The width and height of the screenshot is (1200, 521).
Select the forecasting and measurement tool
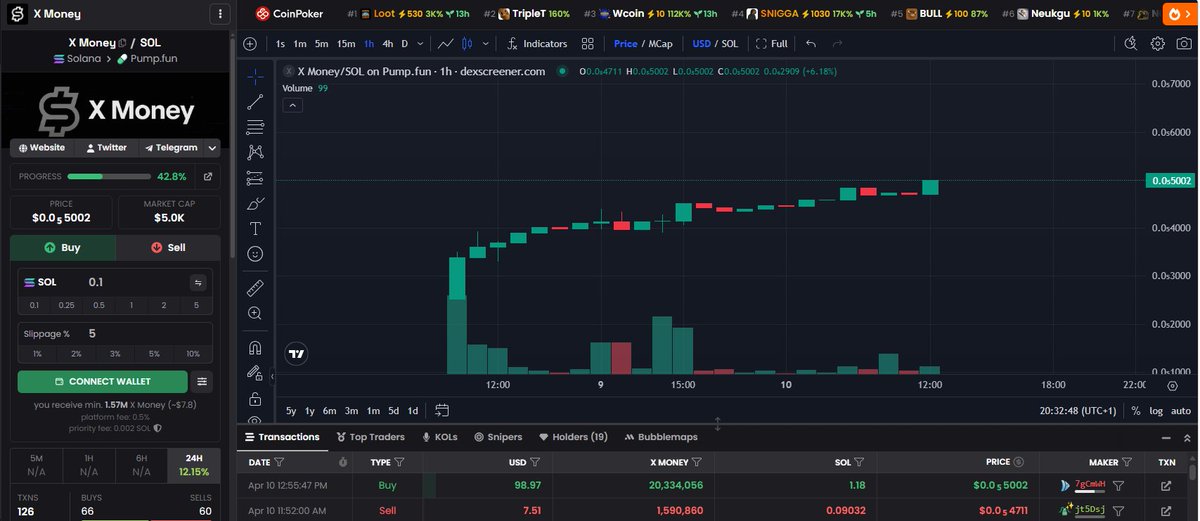(255, 178)
